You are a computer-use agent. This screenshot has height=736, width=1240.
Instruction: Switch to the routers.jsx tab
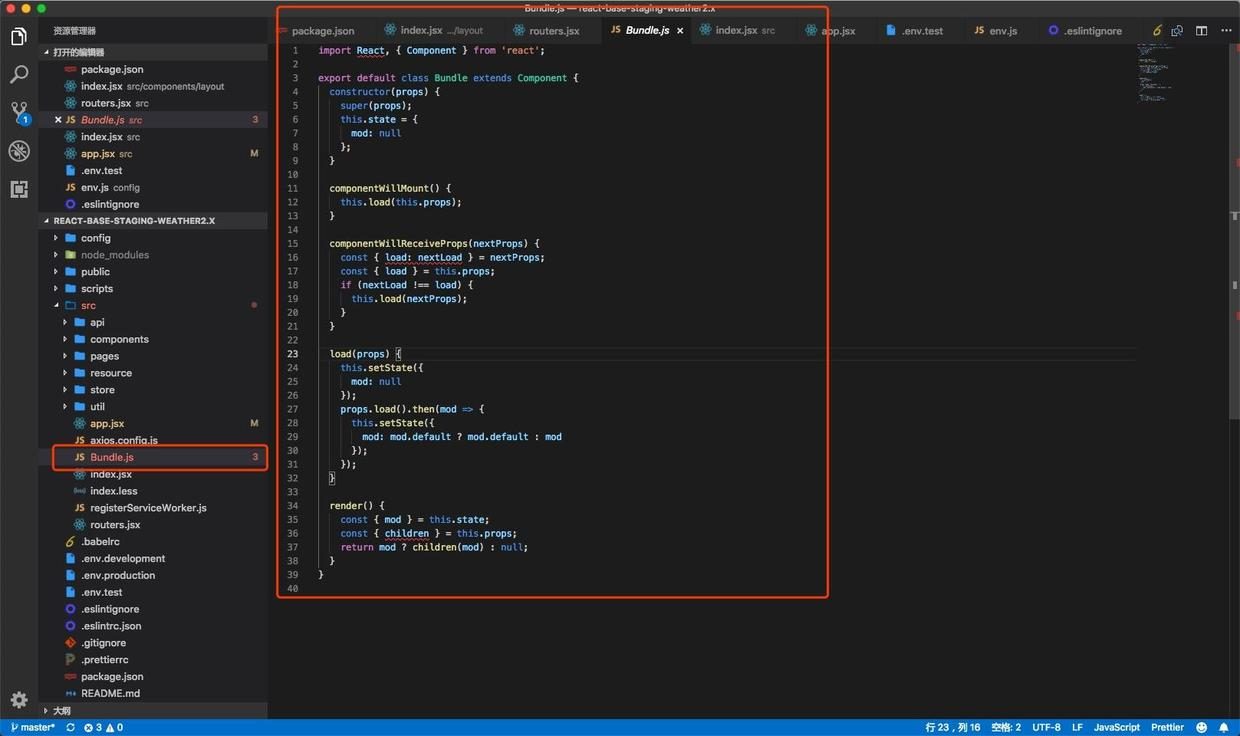(553, 31)
